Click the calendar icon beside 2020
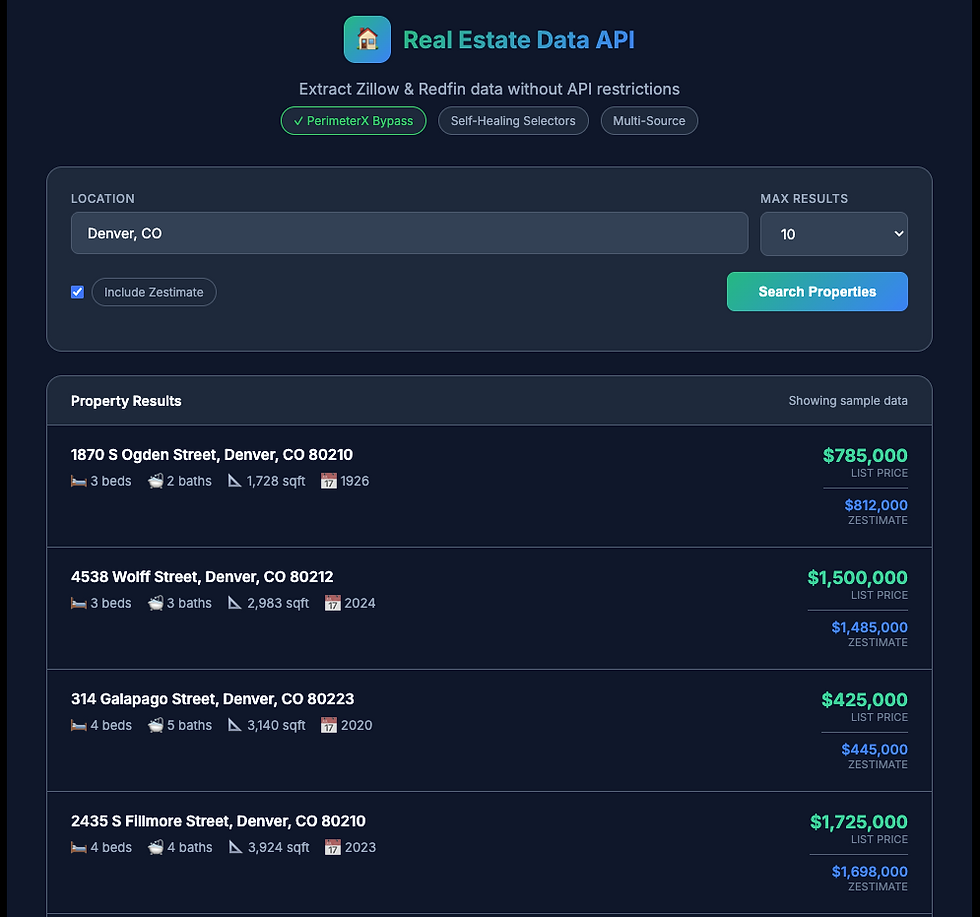This screenshot has height=917, width=980. pyautogui.click(x=329, y=725)
